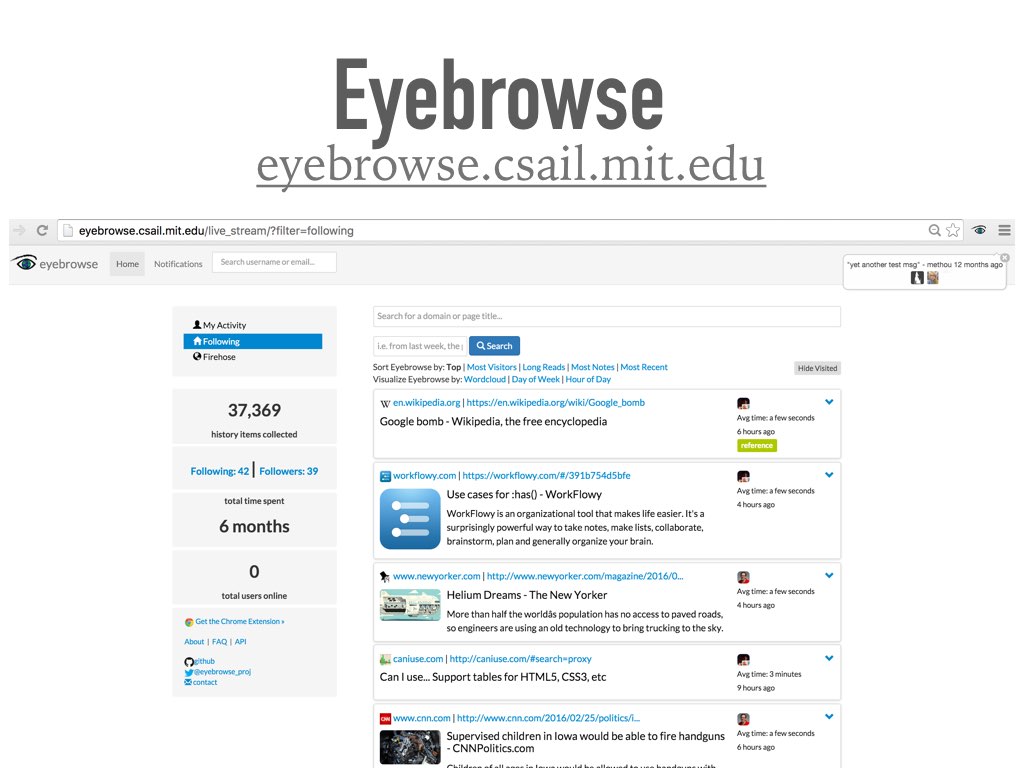Open Followers: 39 link
Image resolution: width=1024 pixels, height=768 pixels.
click(x=289, y=471)
